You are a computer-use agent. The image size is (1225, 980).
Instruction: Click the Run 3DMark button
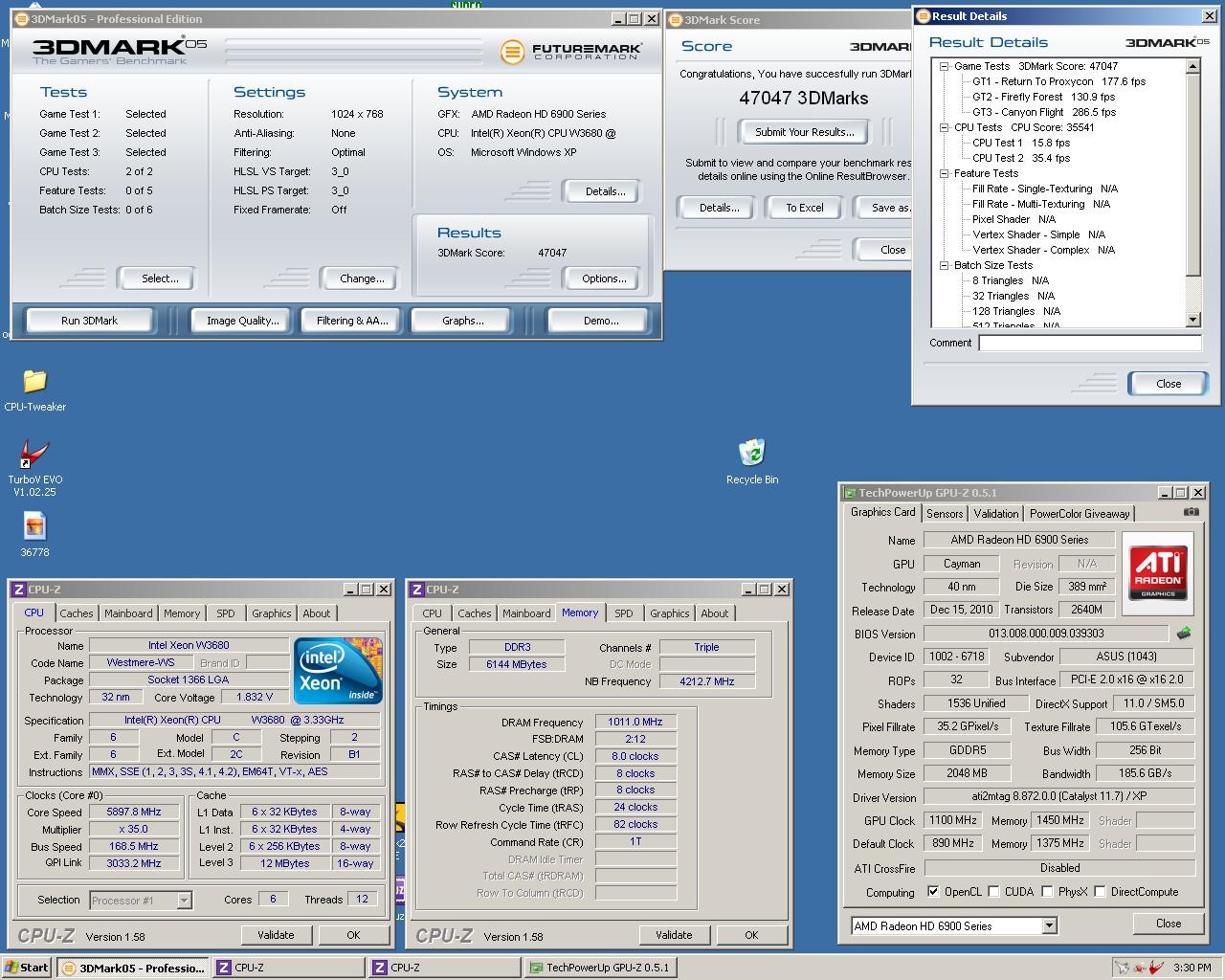(x=89, y=321)
